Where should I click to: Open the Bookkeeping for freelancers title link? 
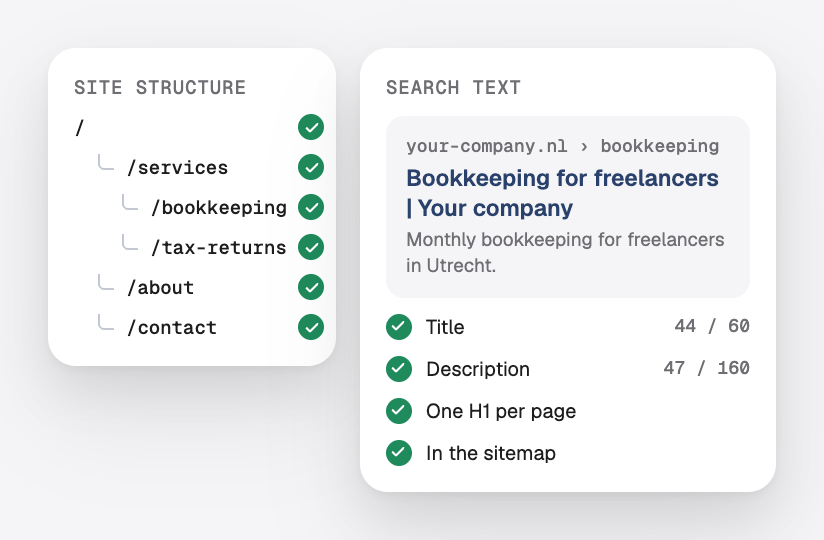[x=562, y=193]
